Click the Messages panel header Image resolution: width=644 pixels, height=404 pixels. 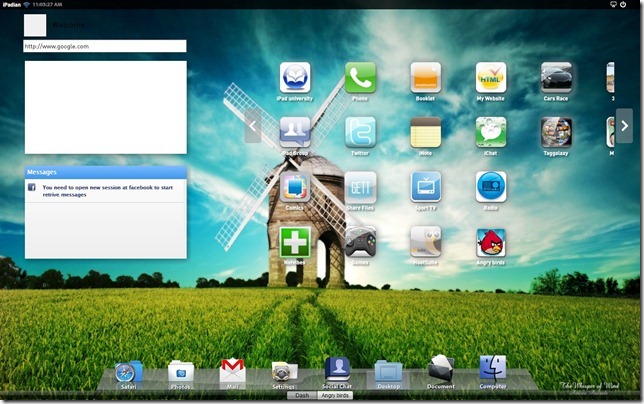[x=106, y=172]
